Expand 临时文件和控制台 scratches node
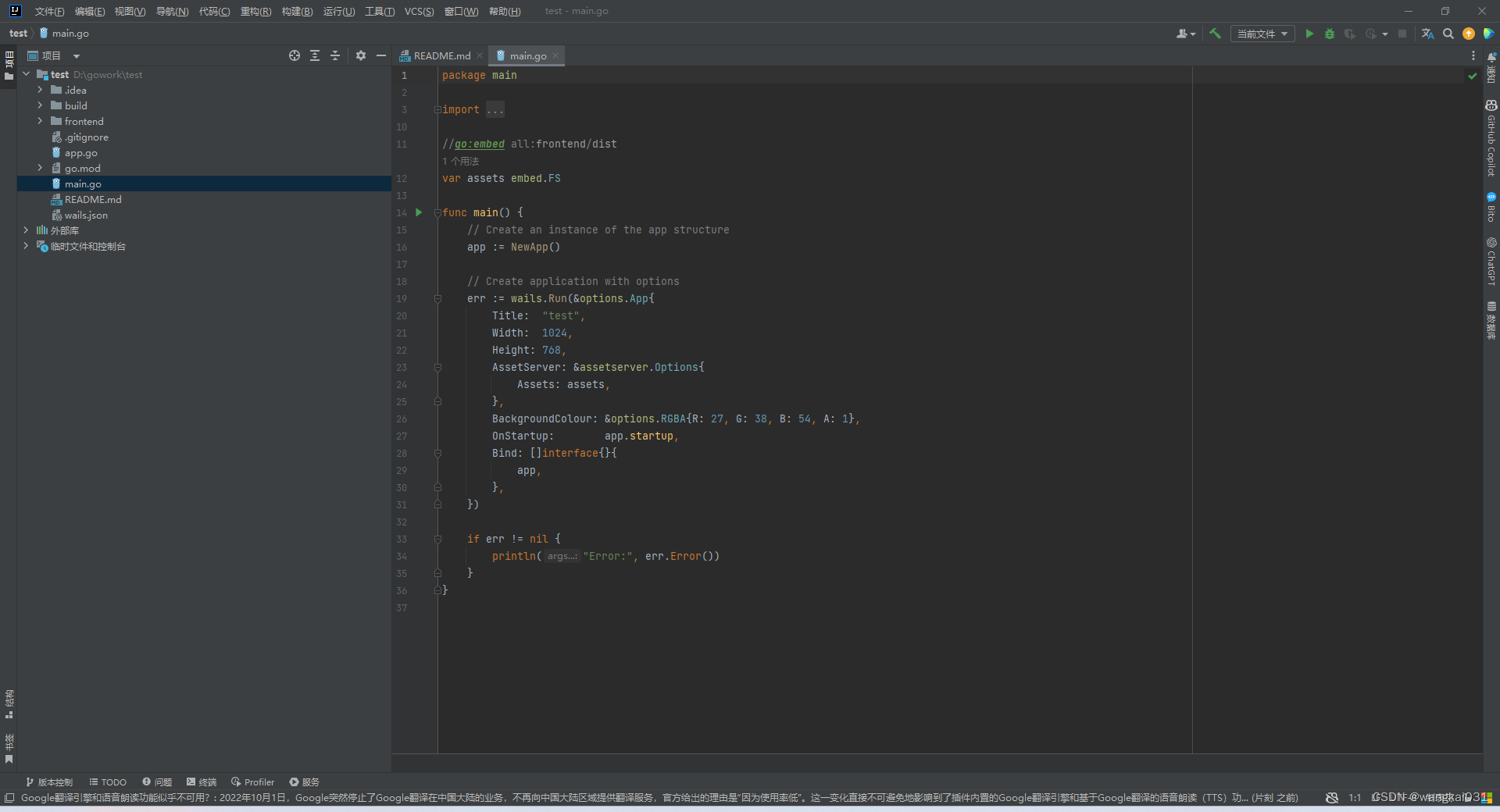The height and width of the screenshot is (812, 1500). (x=26, y=246)
